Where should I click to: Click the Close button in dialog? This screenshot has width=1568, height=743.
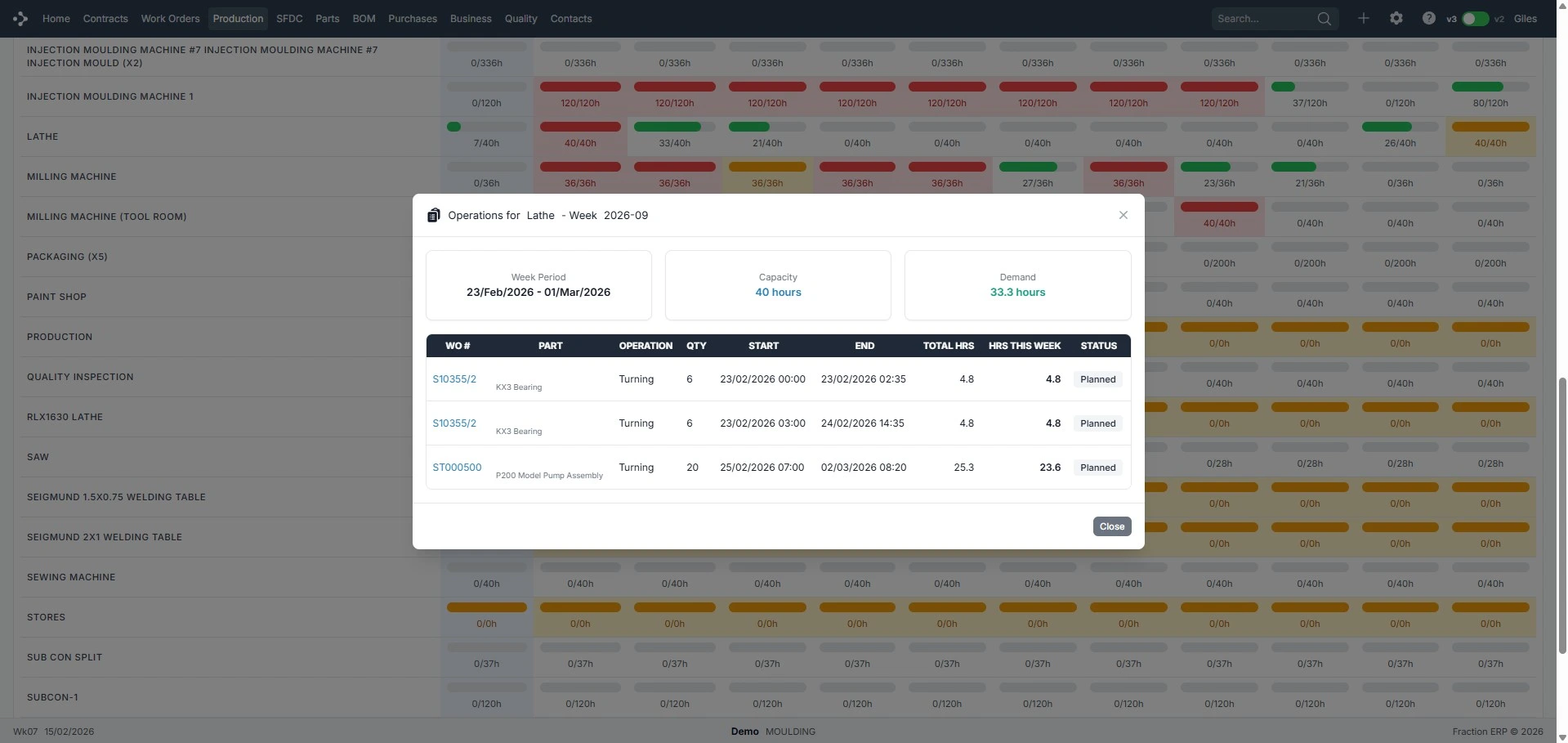coord(1111,526)
